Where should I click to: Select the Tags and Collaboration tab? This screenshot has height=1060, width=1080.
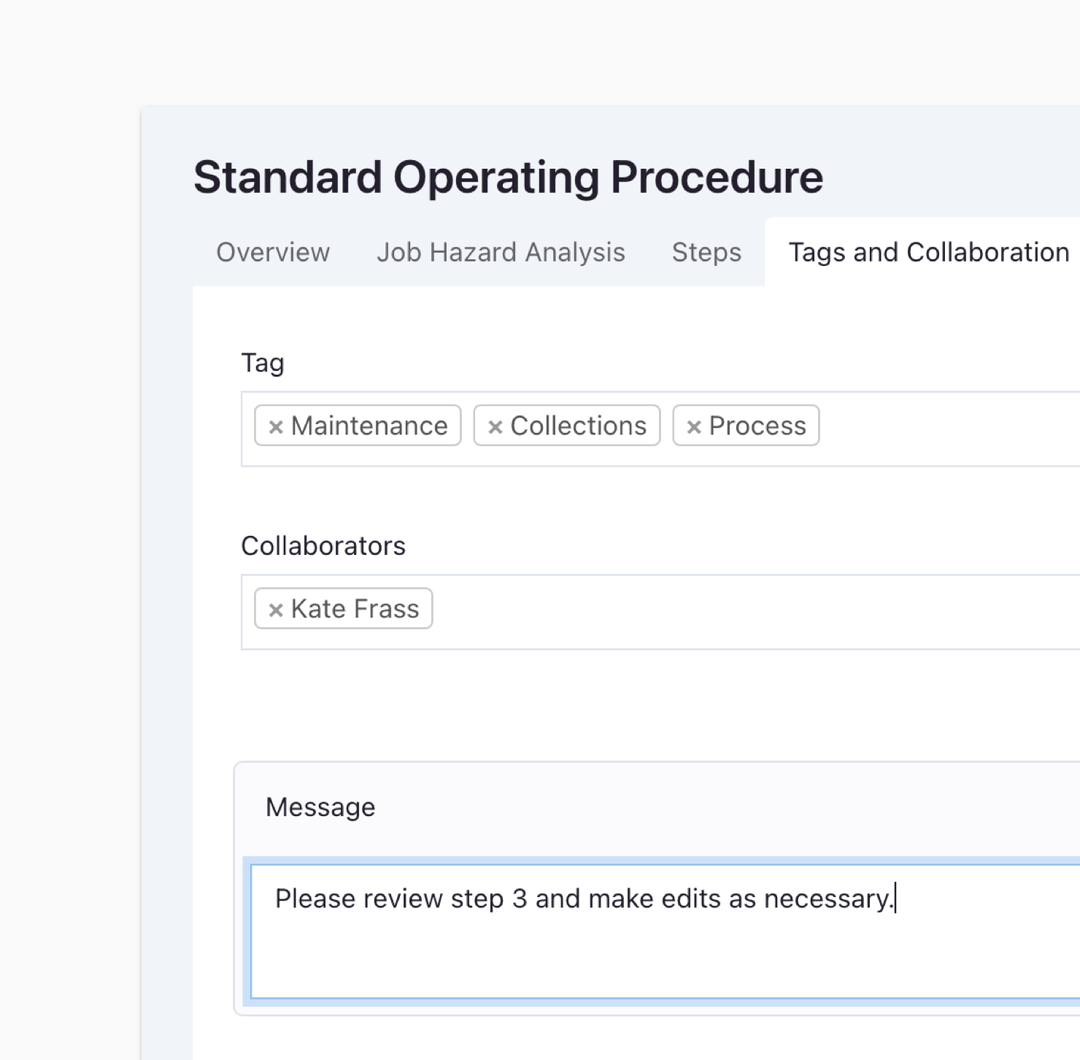(x=927, y=252)
